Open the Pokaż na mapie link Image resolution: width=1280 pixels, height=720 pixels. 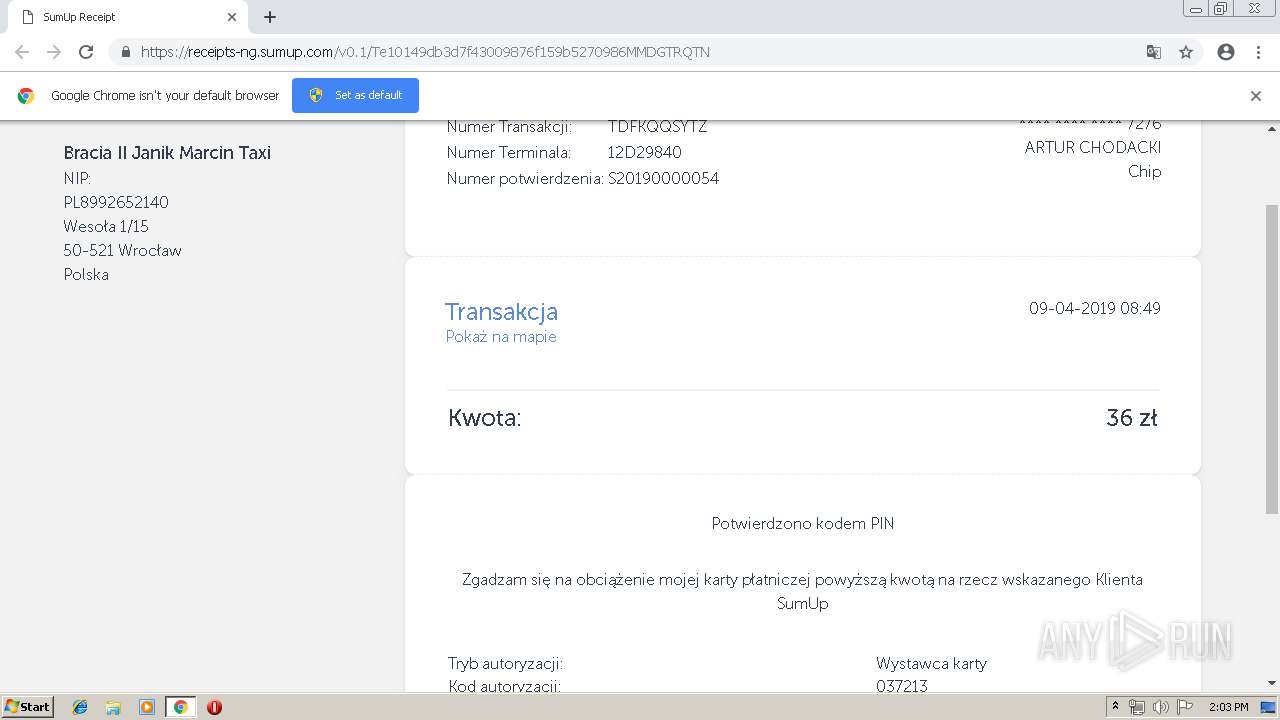[x=501, y=337]
